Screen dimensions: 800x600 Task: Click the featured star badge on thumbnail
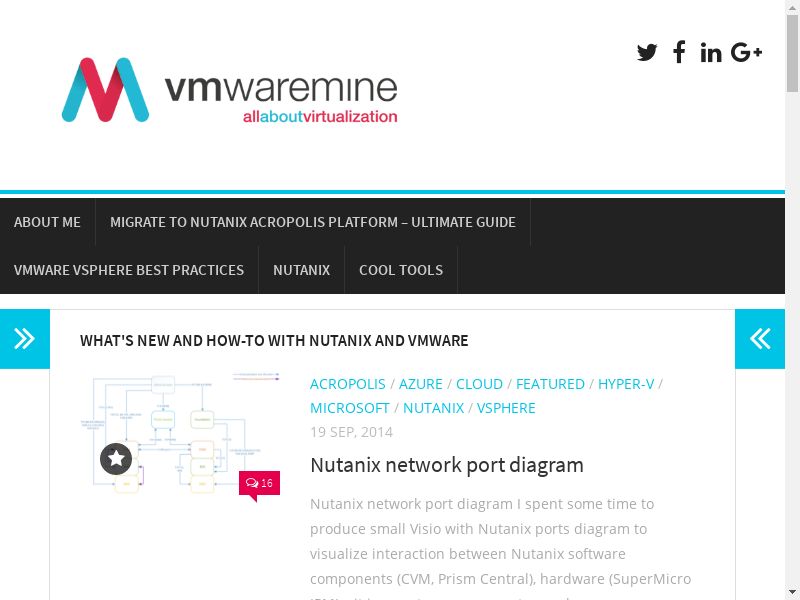(116, 459)
